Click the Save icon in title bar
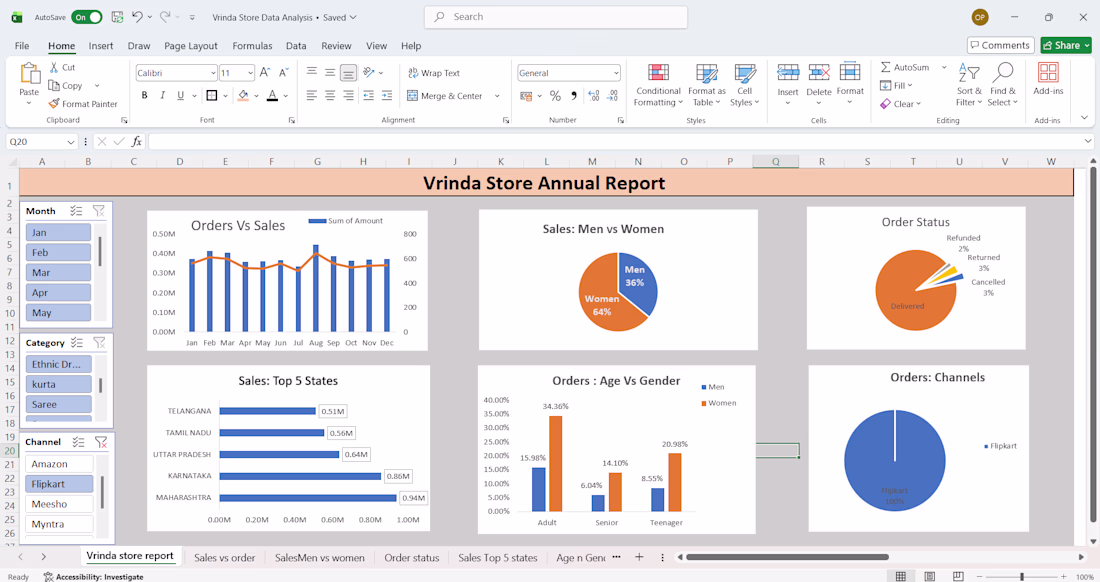 117,17
